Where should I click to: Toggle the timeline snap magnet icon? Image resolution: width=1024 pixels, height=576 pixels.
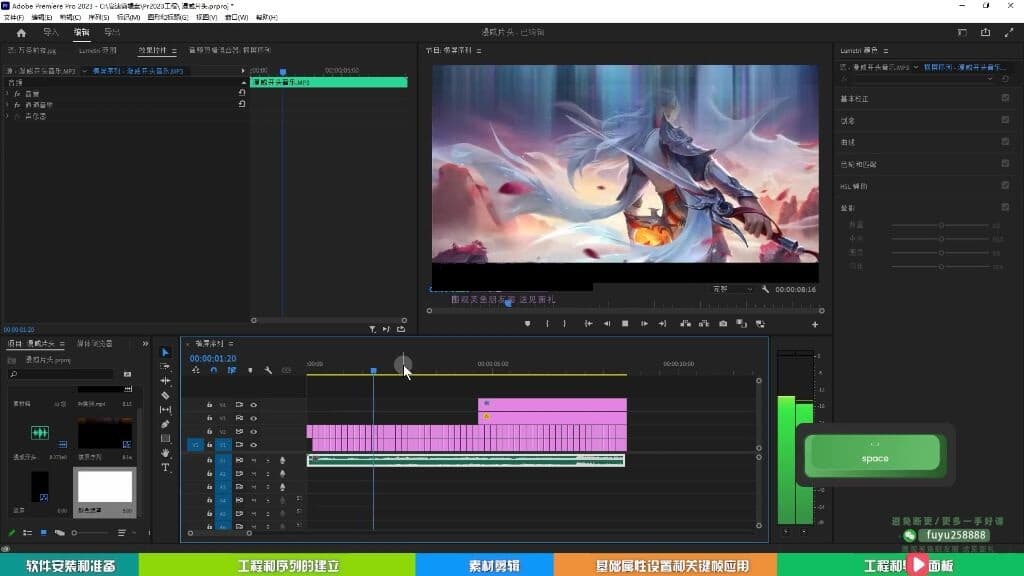(213, 371)
